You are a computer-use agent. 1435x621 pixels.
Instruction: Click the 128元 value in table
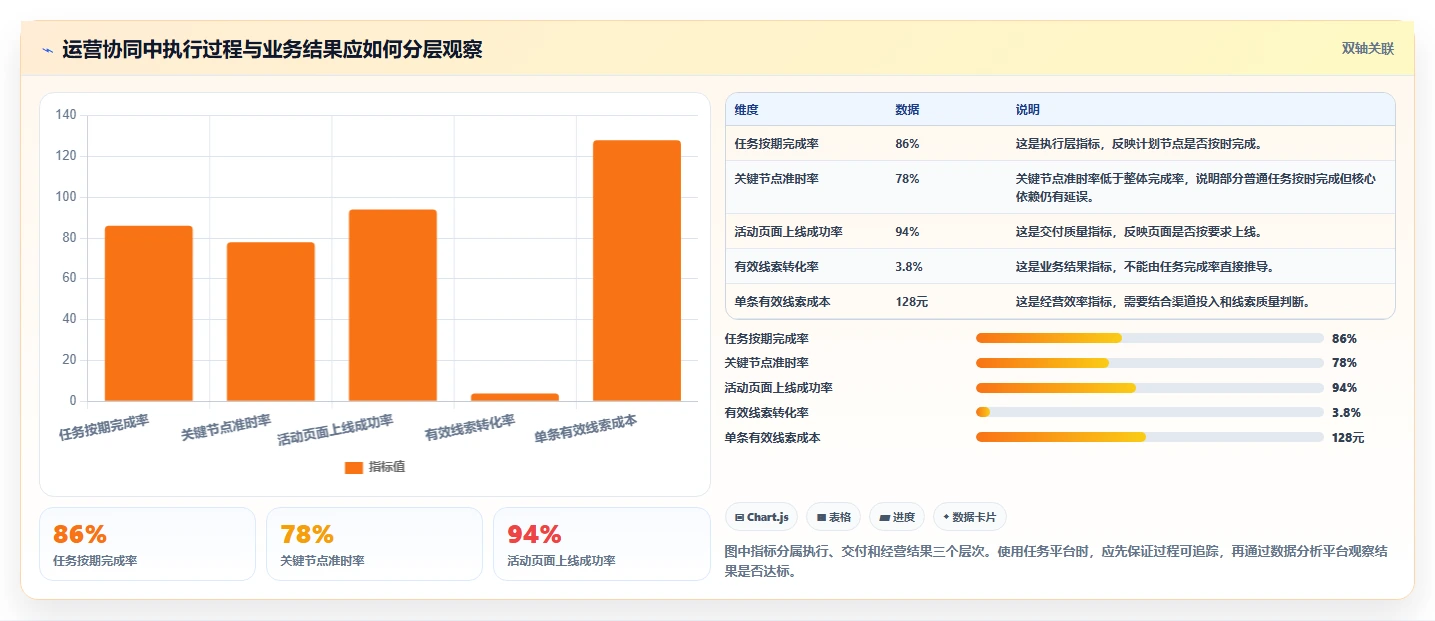click(911, 302)
